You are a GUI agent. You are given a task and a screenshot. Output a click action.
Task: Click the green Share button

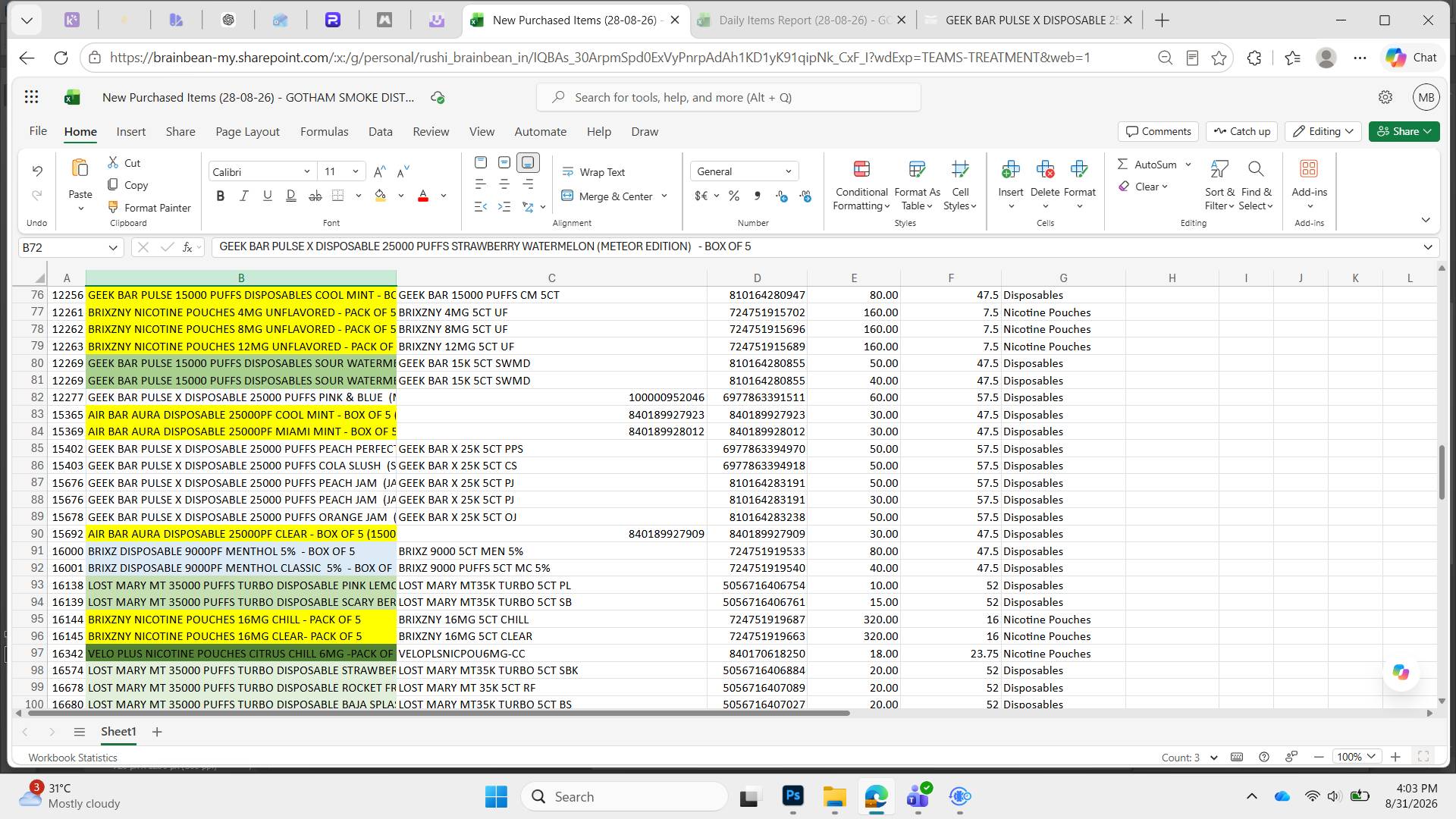pos(1404,131)
